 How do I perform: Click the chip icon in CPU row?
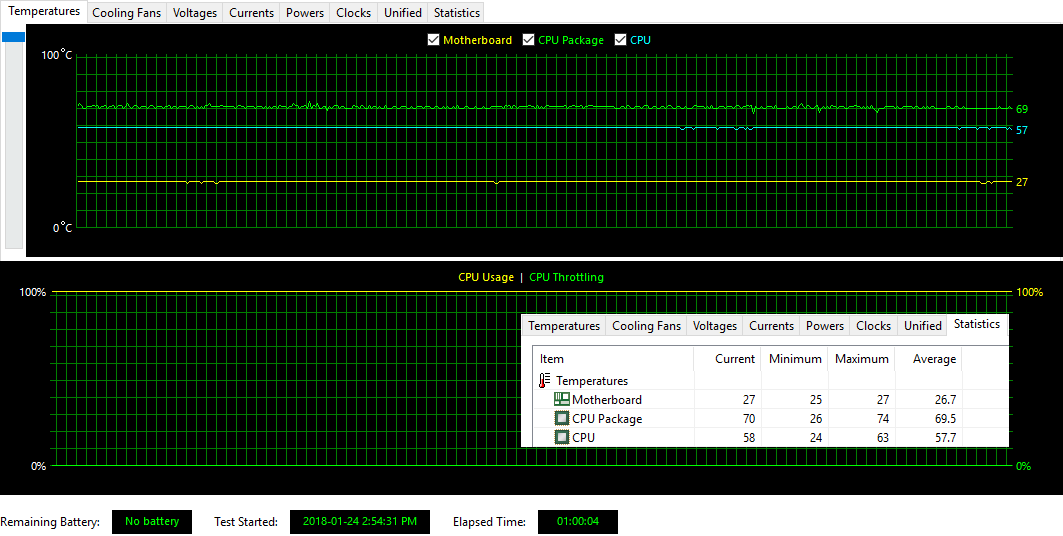coord(561,438)
